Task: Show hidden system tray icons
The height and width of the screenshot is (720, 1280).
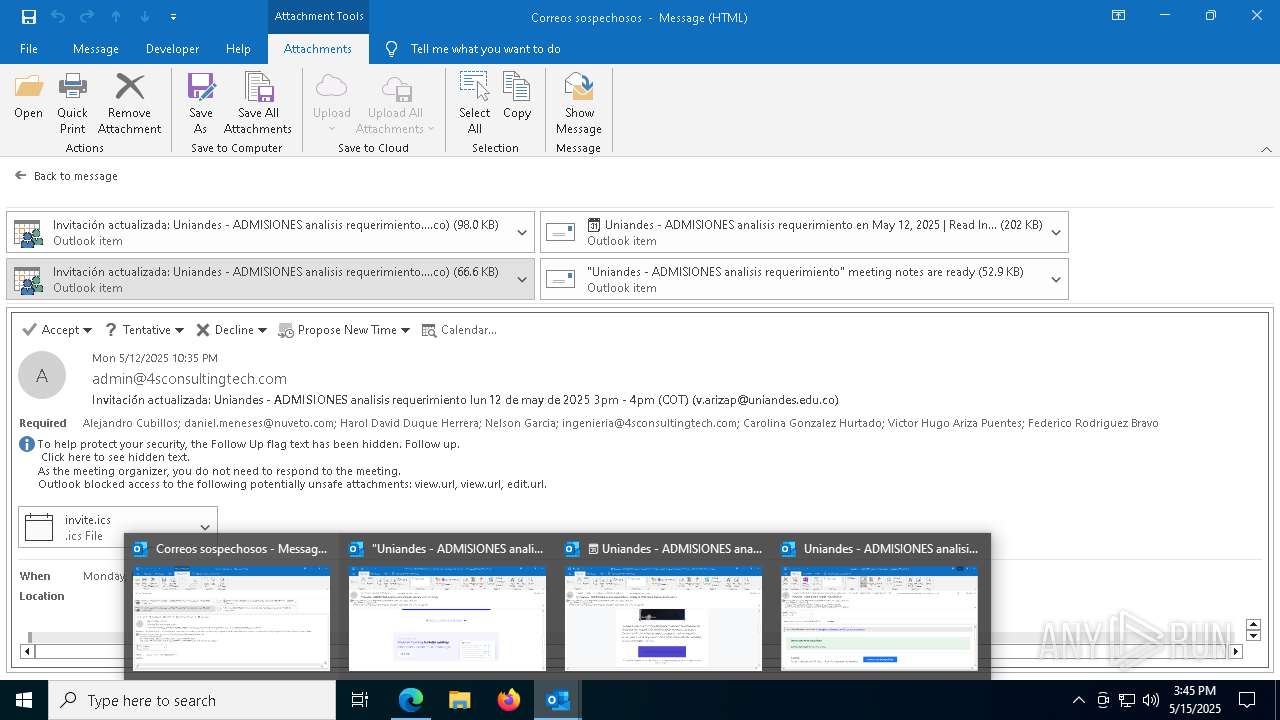Action: (1078, 700)
